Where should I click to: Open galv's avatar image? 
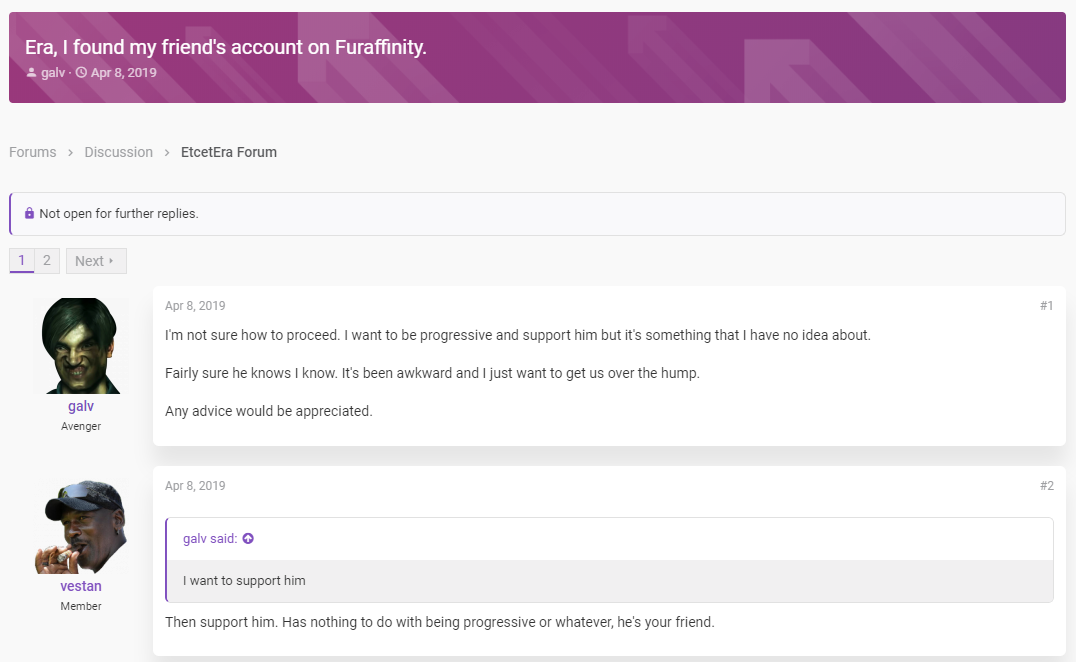tap(81, 346)
